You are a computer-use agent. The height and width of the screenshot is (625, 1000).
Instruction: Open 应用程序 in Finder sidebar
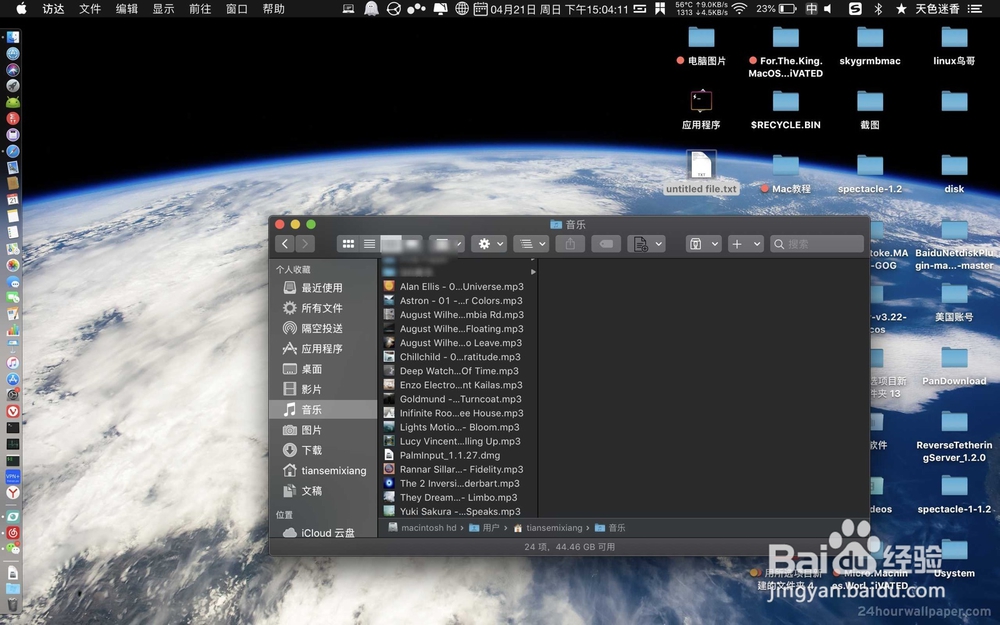tap(323, 349)
